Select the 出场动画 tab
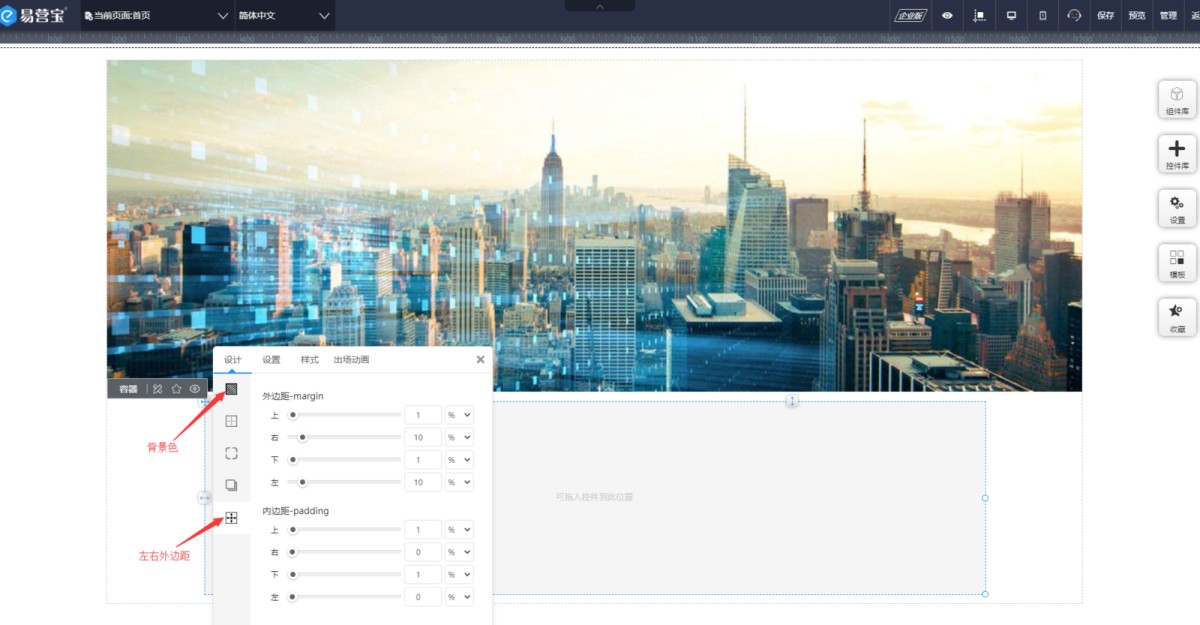This screenshot has height=625, width=1200. pos(351,360)
